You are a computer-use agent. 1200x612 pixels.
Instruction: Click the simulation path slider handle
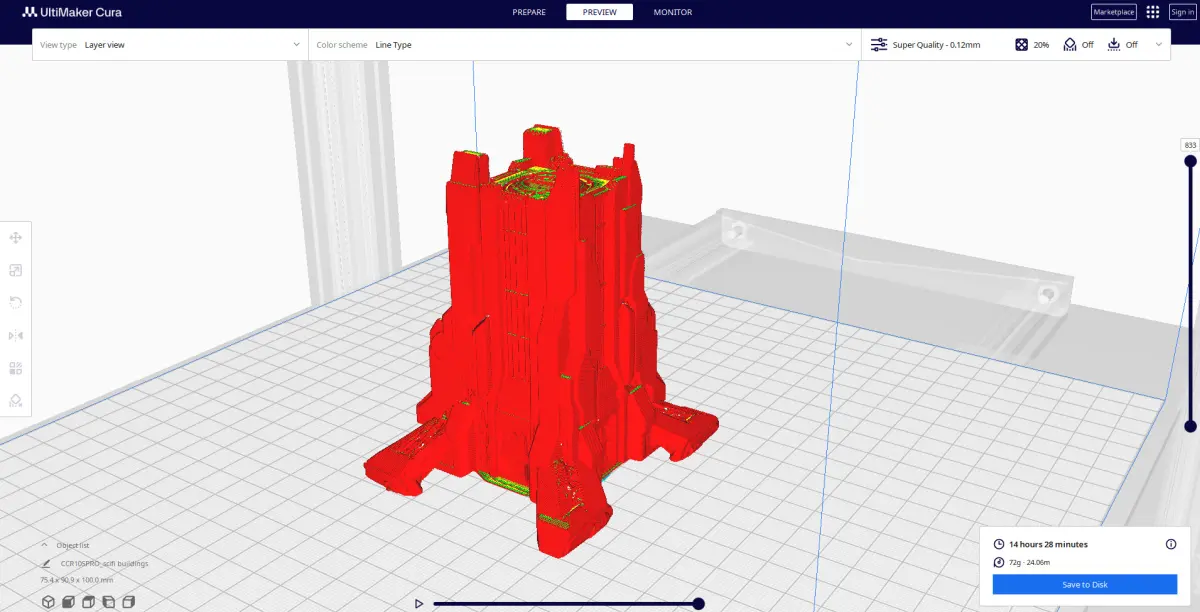click(x=699, y=603)
